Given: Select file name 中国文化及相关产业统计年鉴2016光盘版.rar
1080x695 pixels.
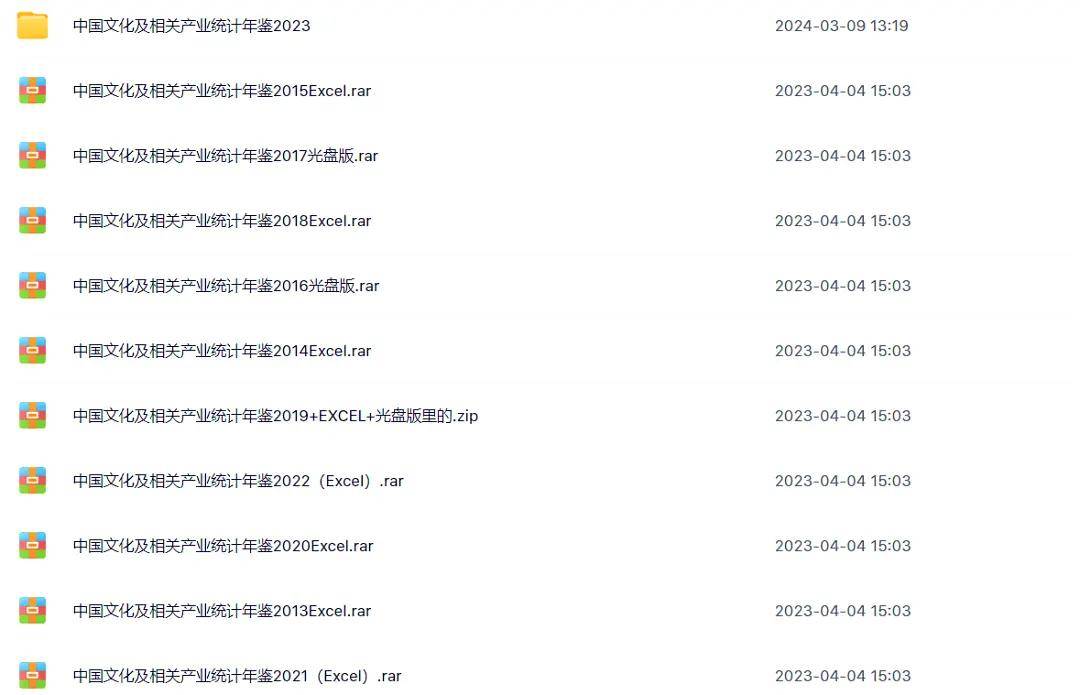Looking at the screenshot, I should pyautogui.click(x=226, y=286).
